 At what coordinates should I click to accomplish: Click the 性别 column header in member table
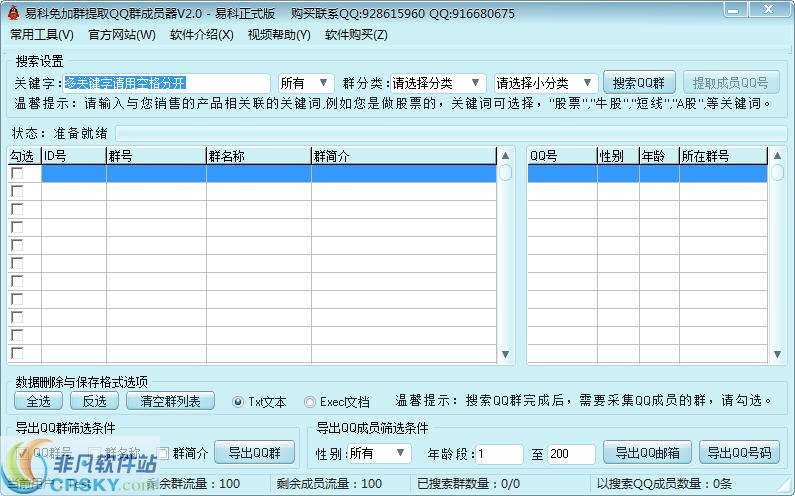(x=618, y=156)
